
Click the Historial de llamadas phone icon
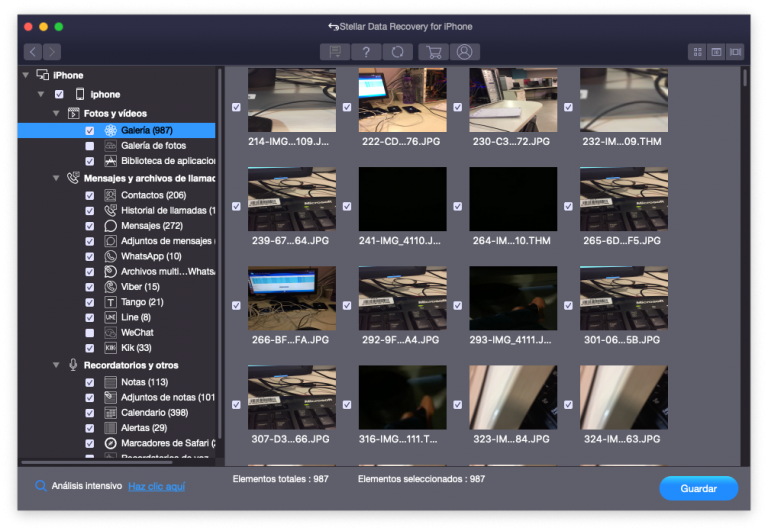[110, 210]
